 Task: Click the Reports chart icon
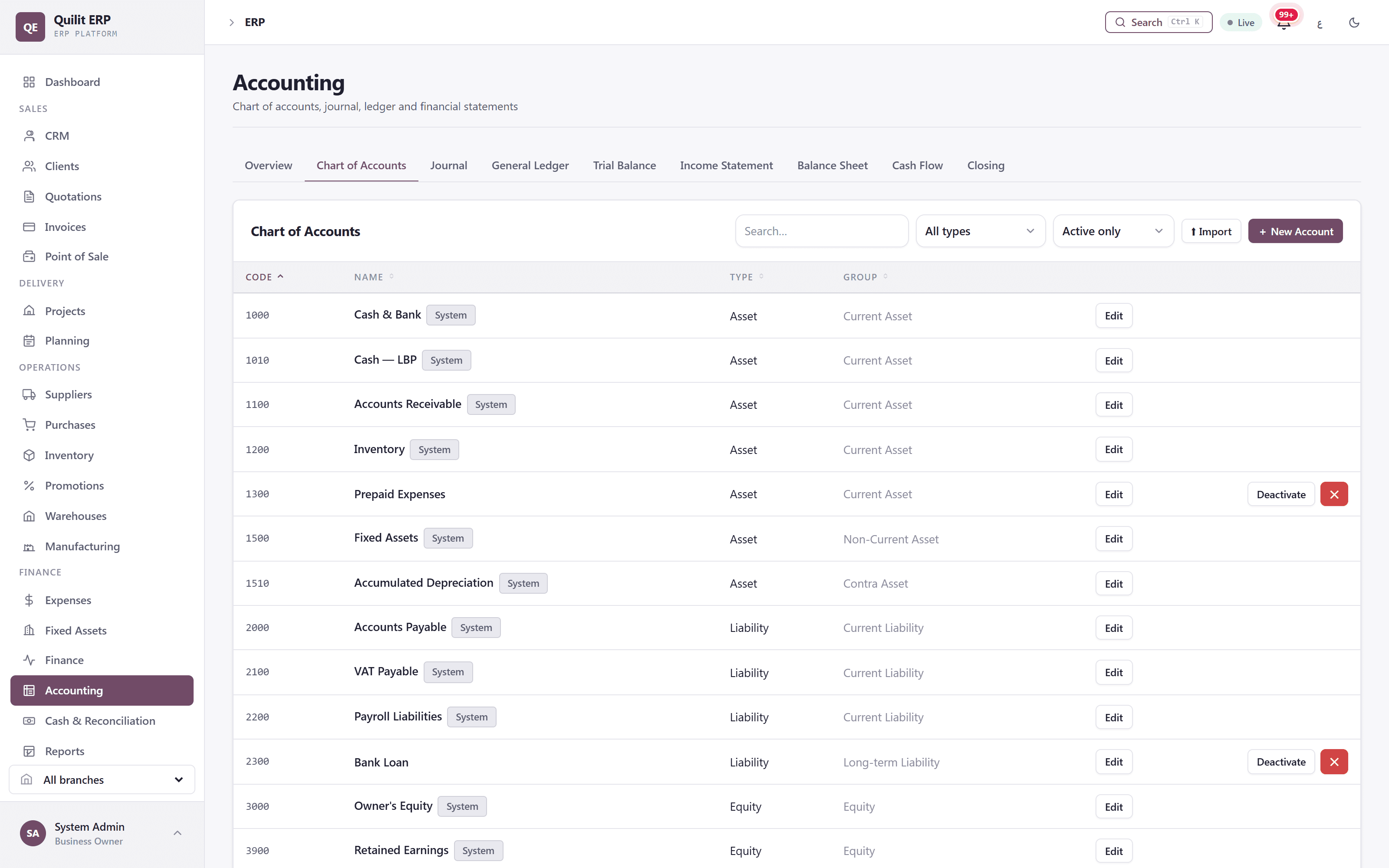[x=29, y=751]
